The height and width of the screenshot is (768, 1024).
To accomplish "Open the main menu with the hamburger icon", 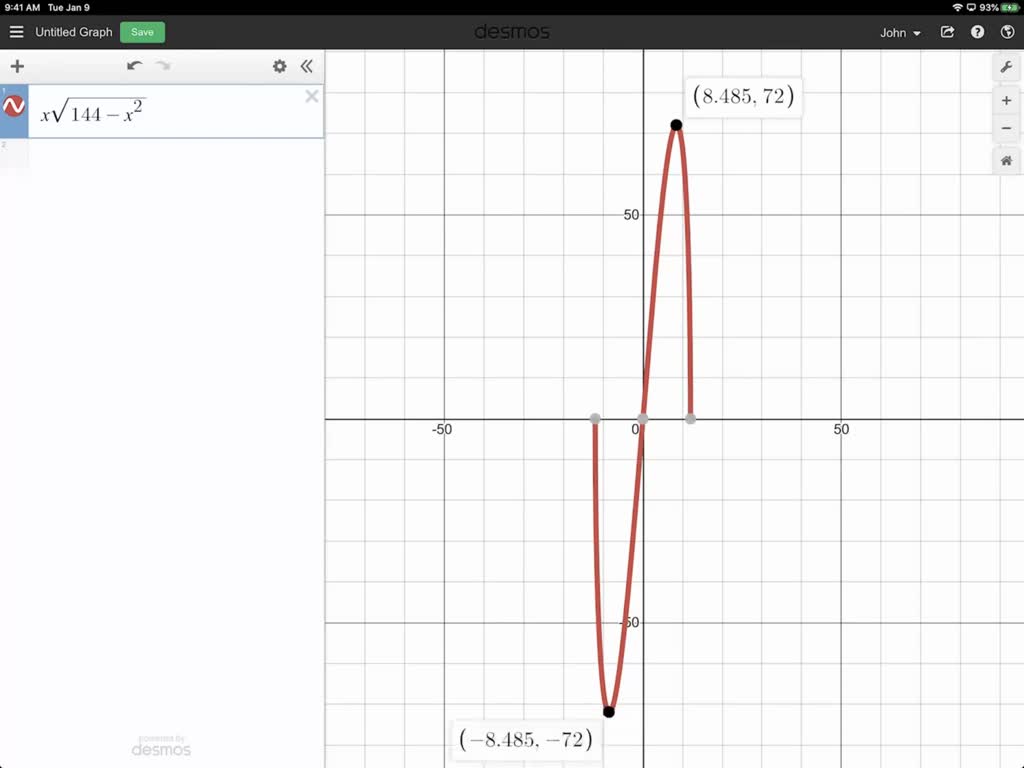I will [16, 31].
